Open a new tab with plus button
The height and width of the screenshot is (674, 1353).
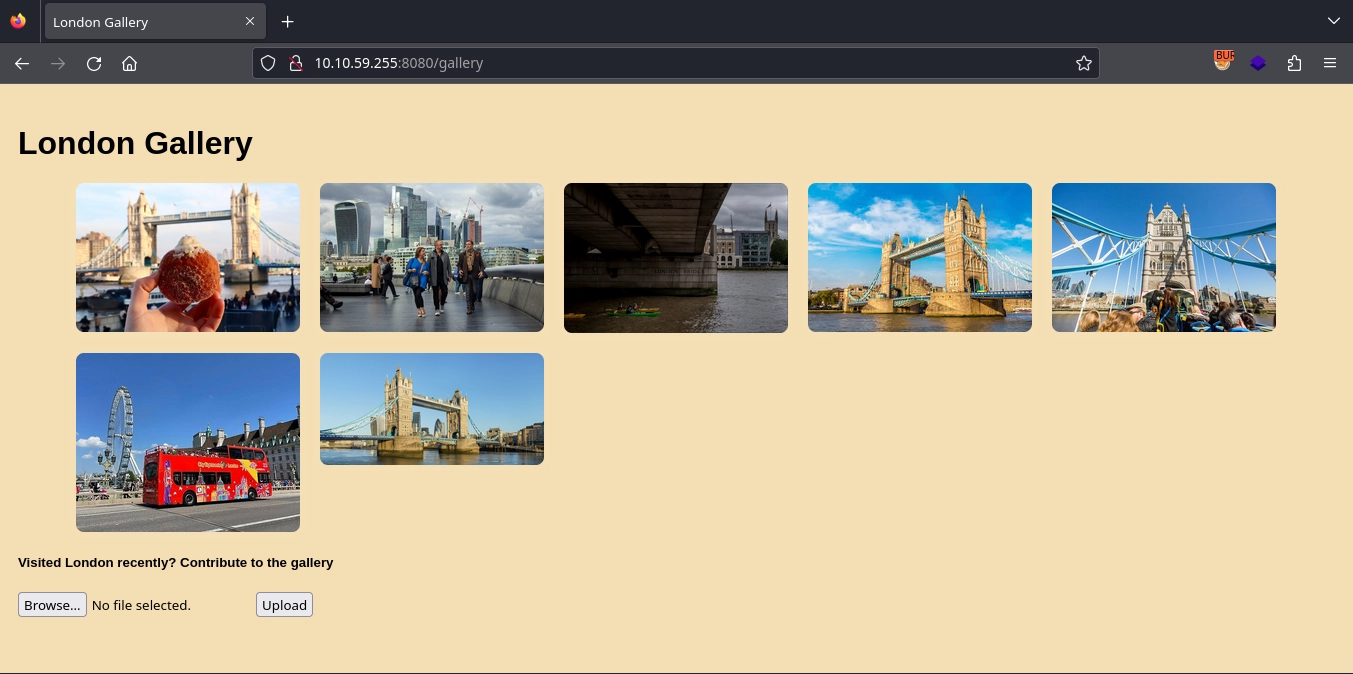287,22
